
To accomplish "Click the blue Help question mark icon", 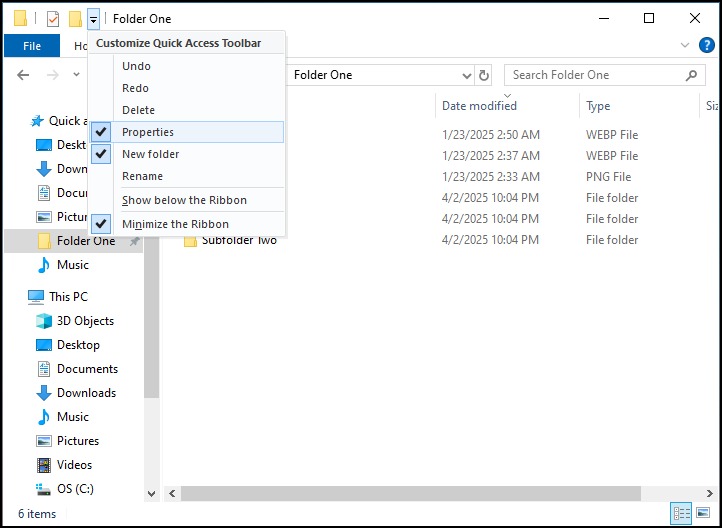I will (x=706, y=45).
